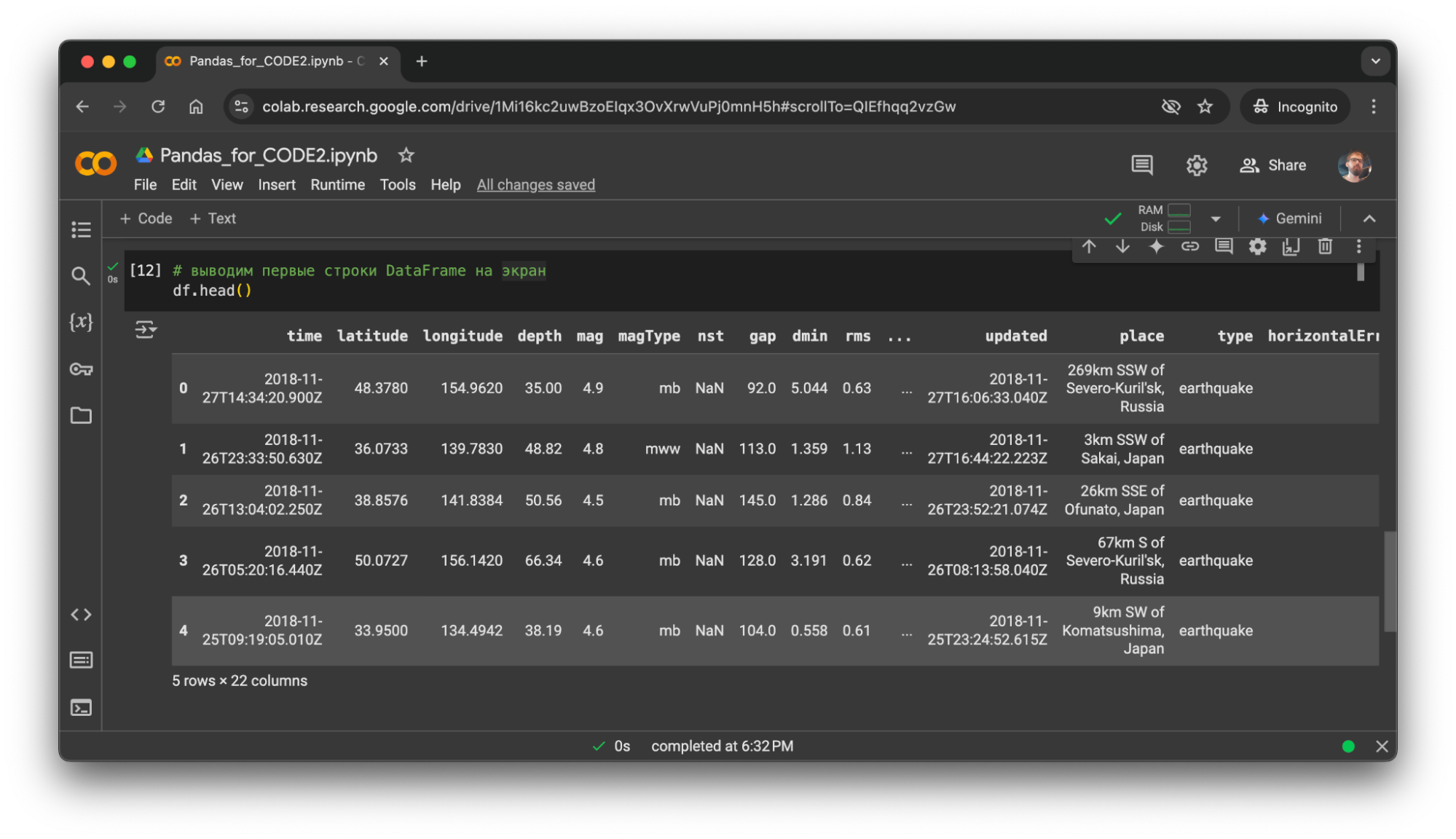This screenshot has height=839, width=1456.
Task: Bookmark the page via the address bar star
Action: tap(1205, 106)
